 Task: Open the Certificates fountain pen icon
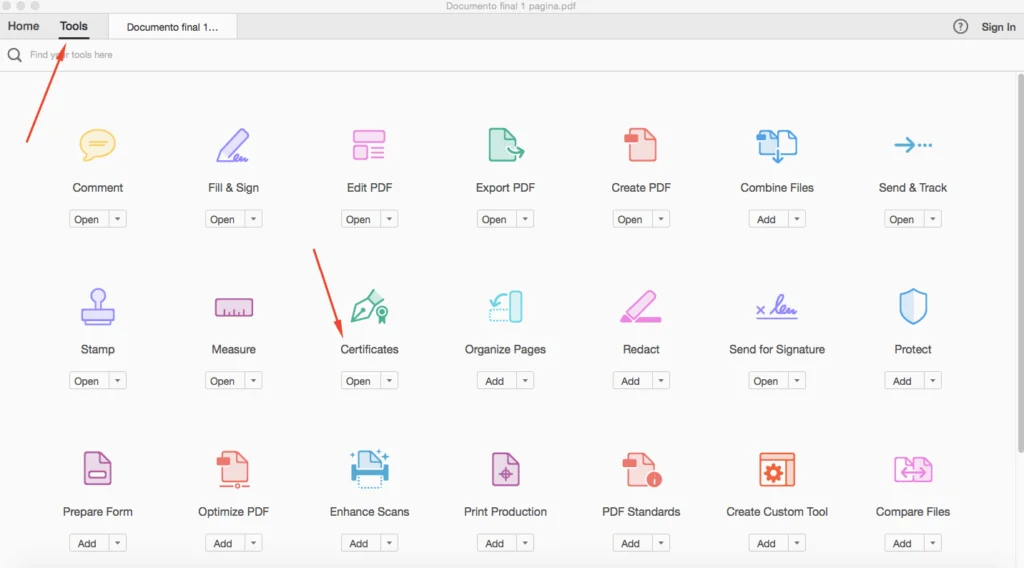(x=369, y=307)
